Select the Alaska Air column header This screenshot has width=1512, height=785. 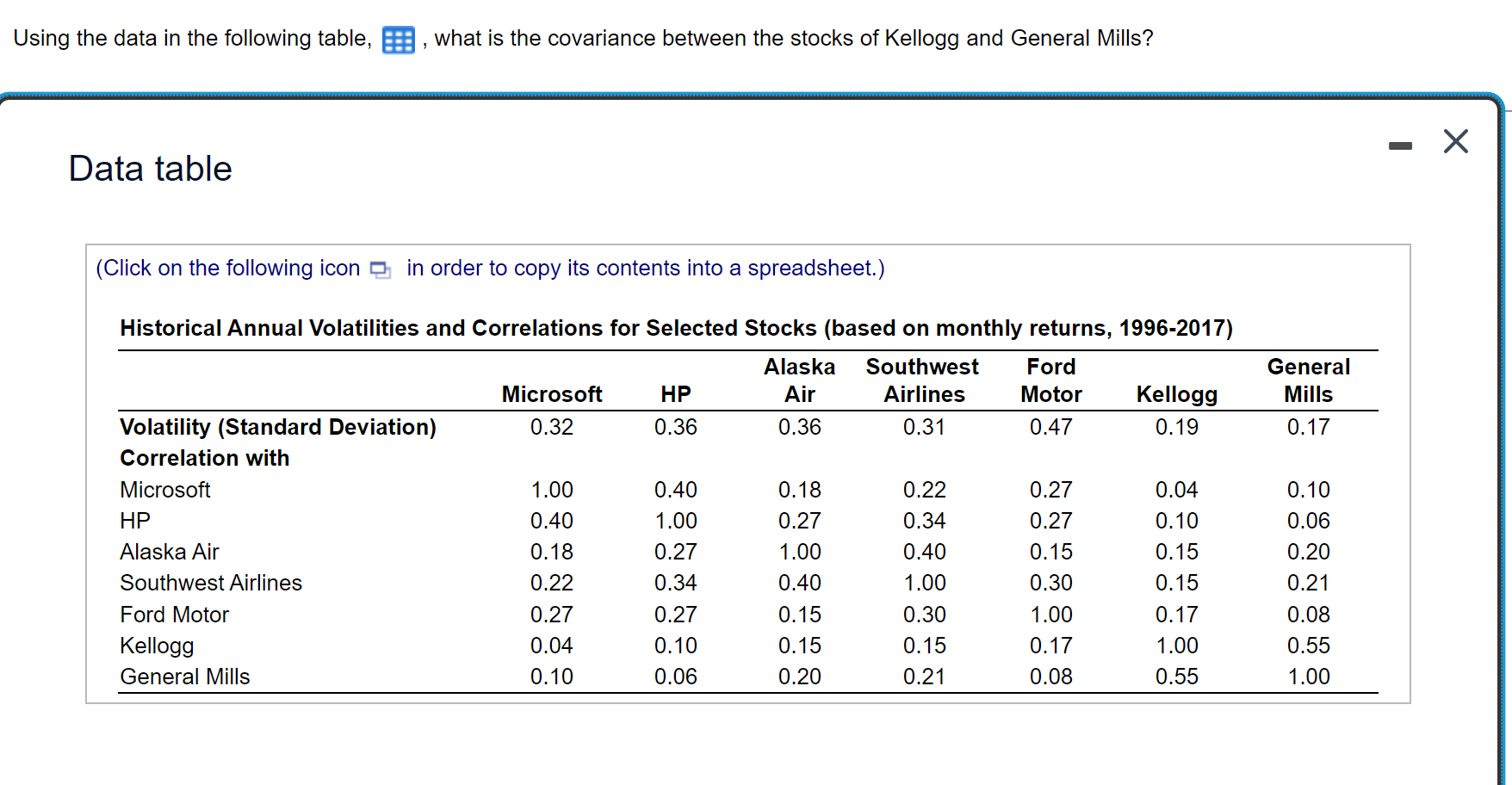tap(800, 380)
